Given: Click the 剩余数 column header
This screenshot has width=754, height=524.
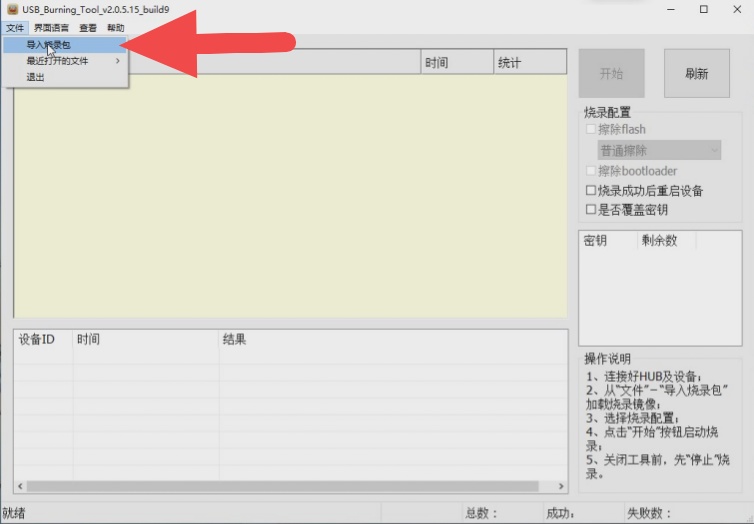Looking at the screenshot, I should 666,240.
